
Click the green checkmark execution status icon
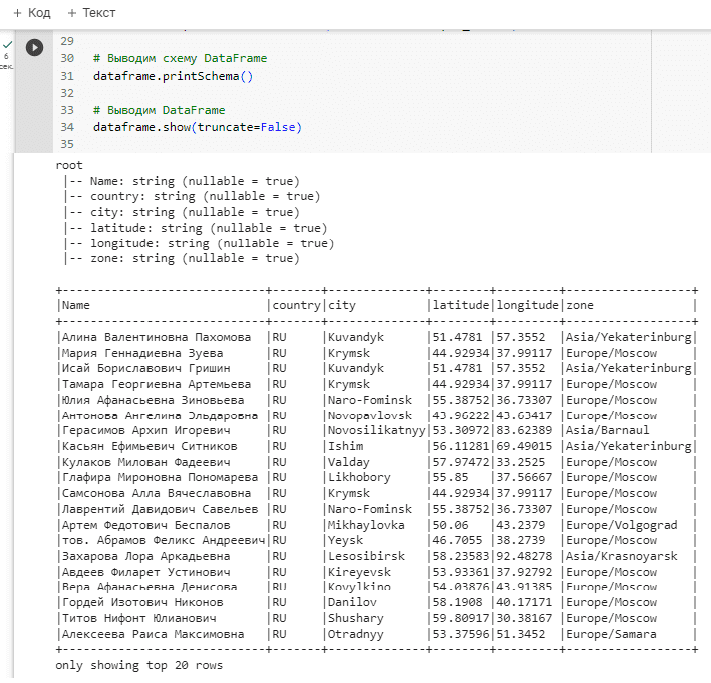click(x=7, y=44)
